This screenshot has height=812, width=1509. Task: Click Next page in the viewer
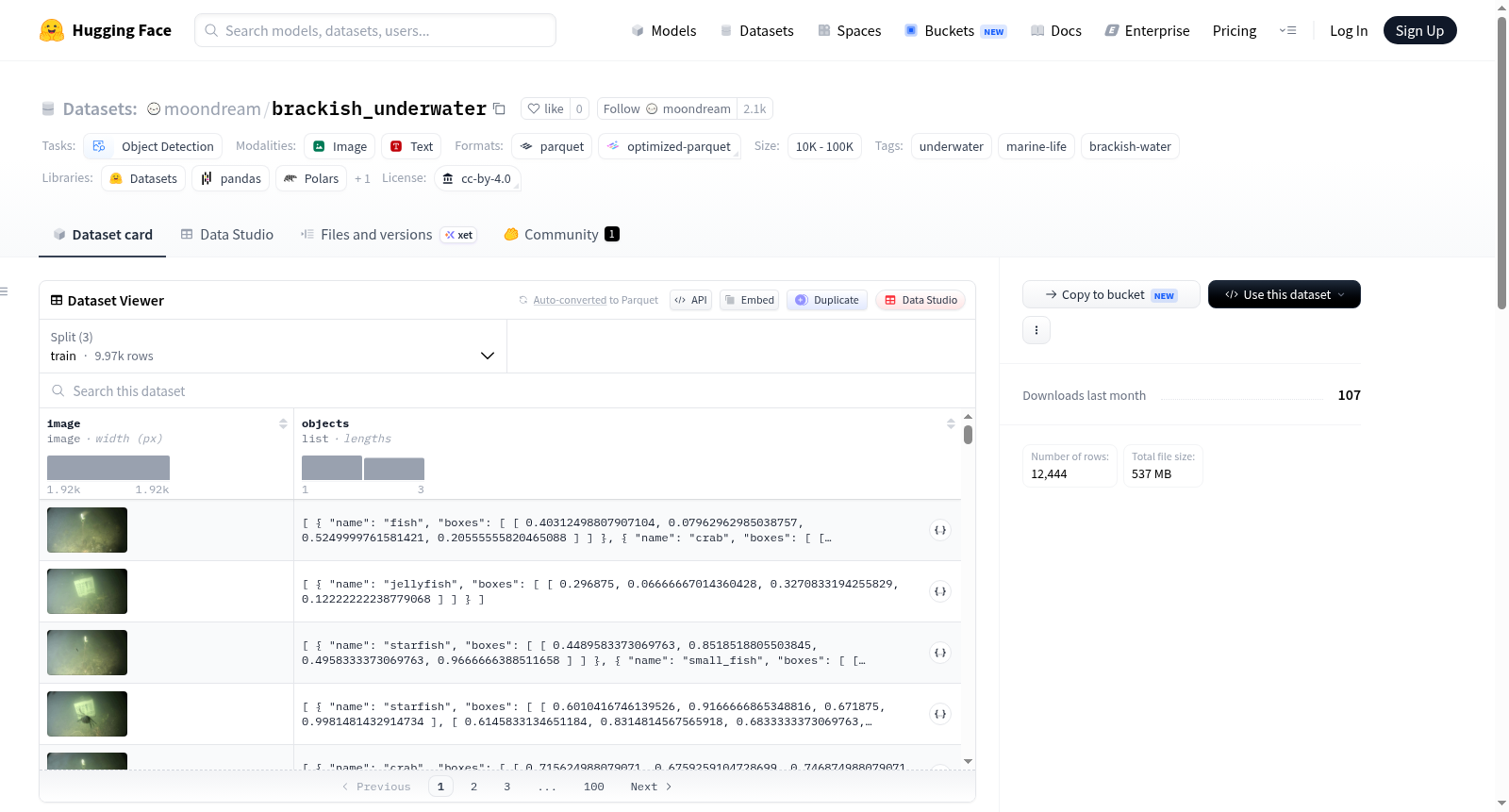point(651,787)
